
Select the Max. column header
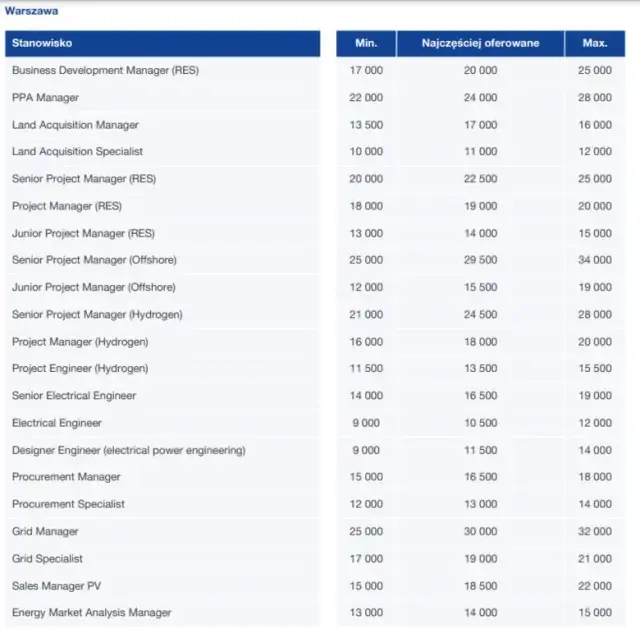click(x=595, y=43)
